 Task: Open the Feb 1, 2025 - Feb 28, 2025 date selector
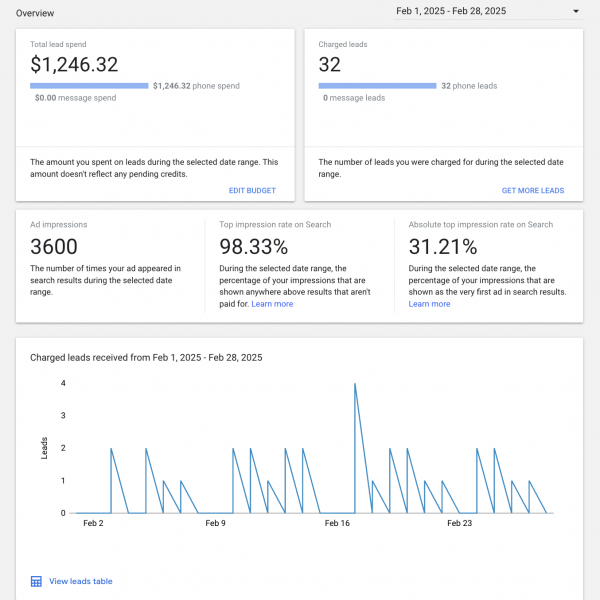pyautogui.click(x=465, y=12)
